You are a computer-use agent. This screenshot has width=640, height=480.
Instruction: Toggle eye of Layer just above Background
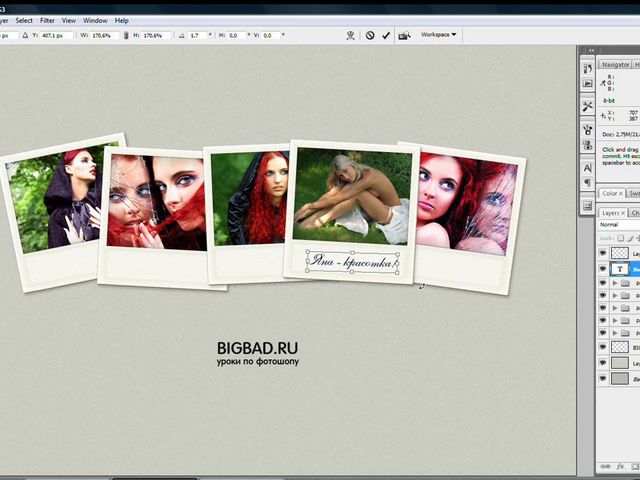[x=603, y=362]
